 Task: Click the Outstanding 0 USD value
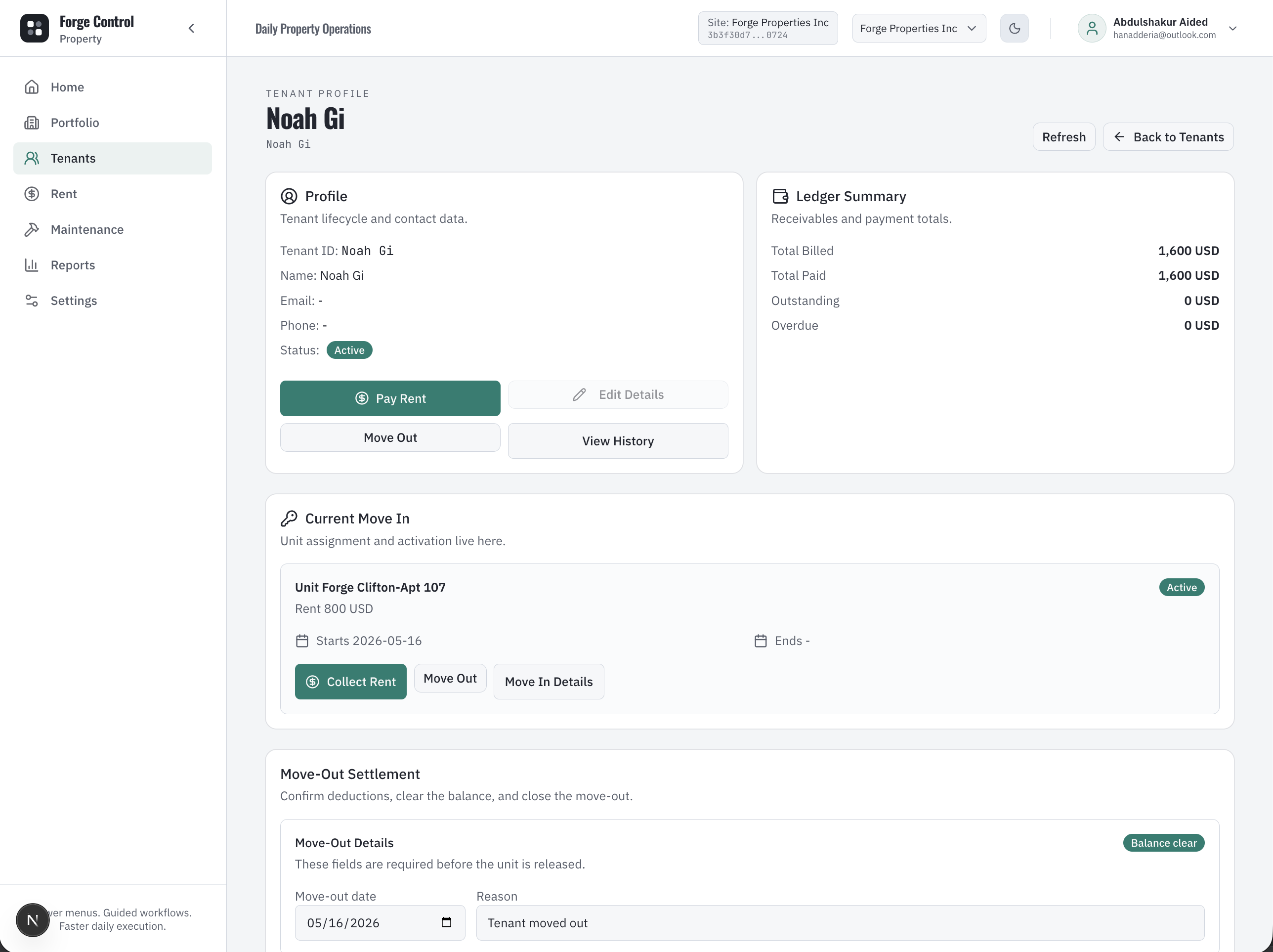(x=1202, y=301)
